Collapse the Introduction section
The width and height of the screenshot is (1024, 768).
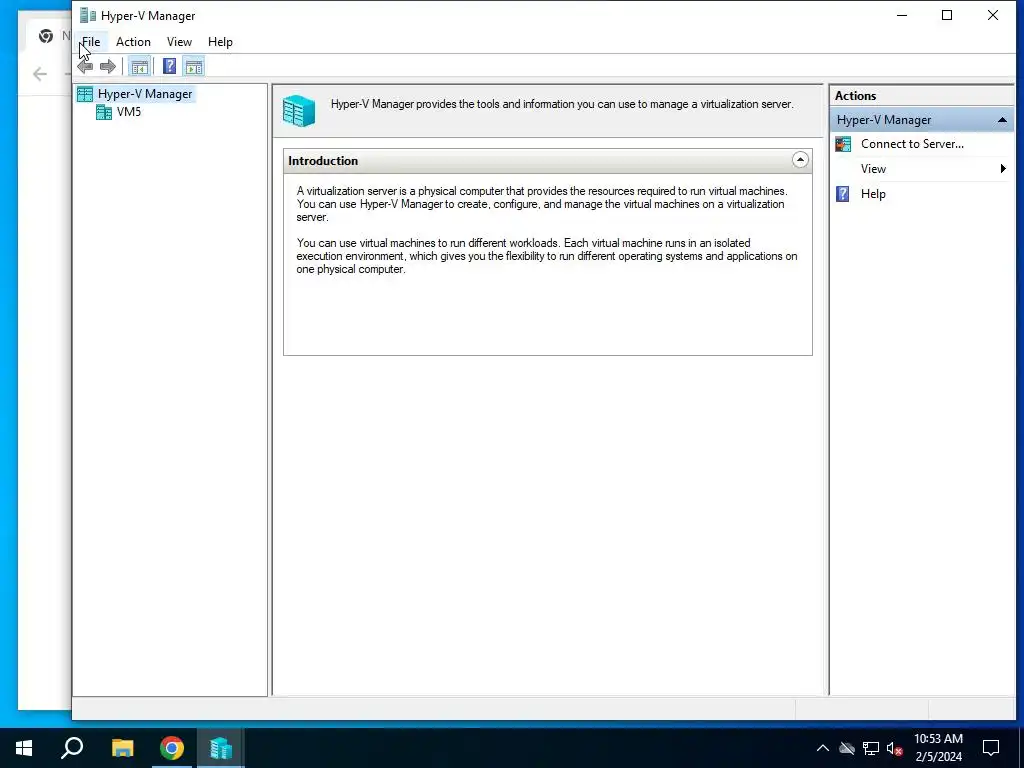800,160
